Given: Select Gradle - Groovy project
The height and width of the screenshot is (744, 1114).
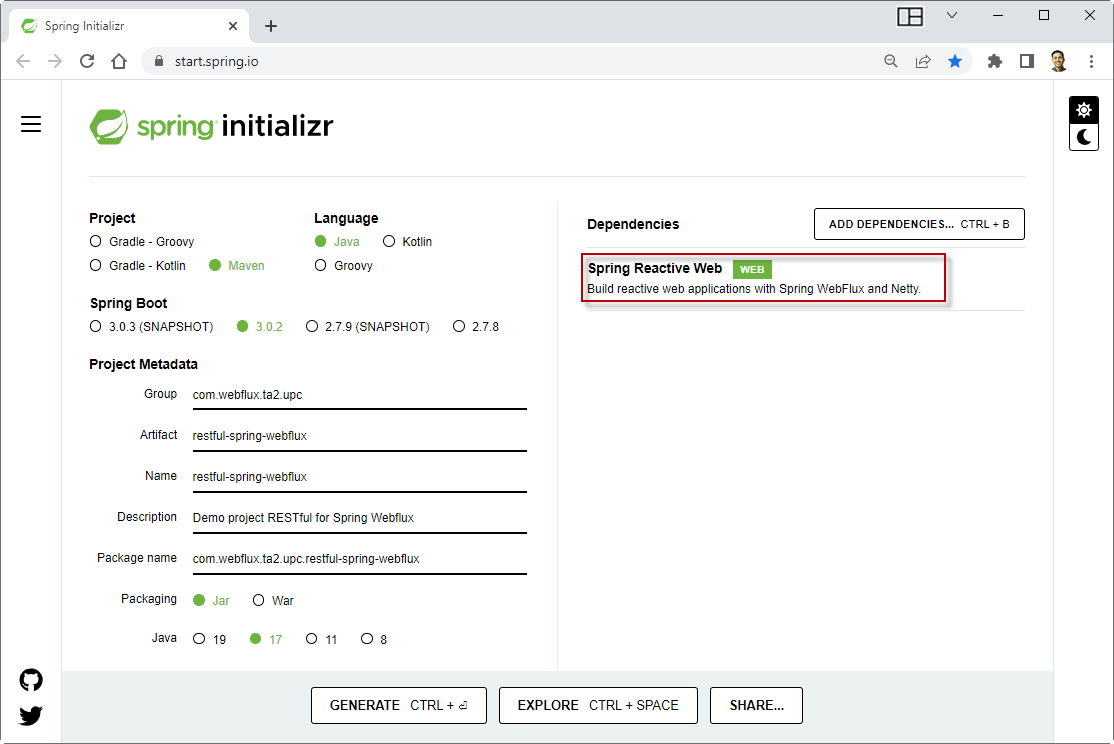Looking at the screenshot, I should (142, 242).
